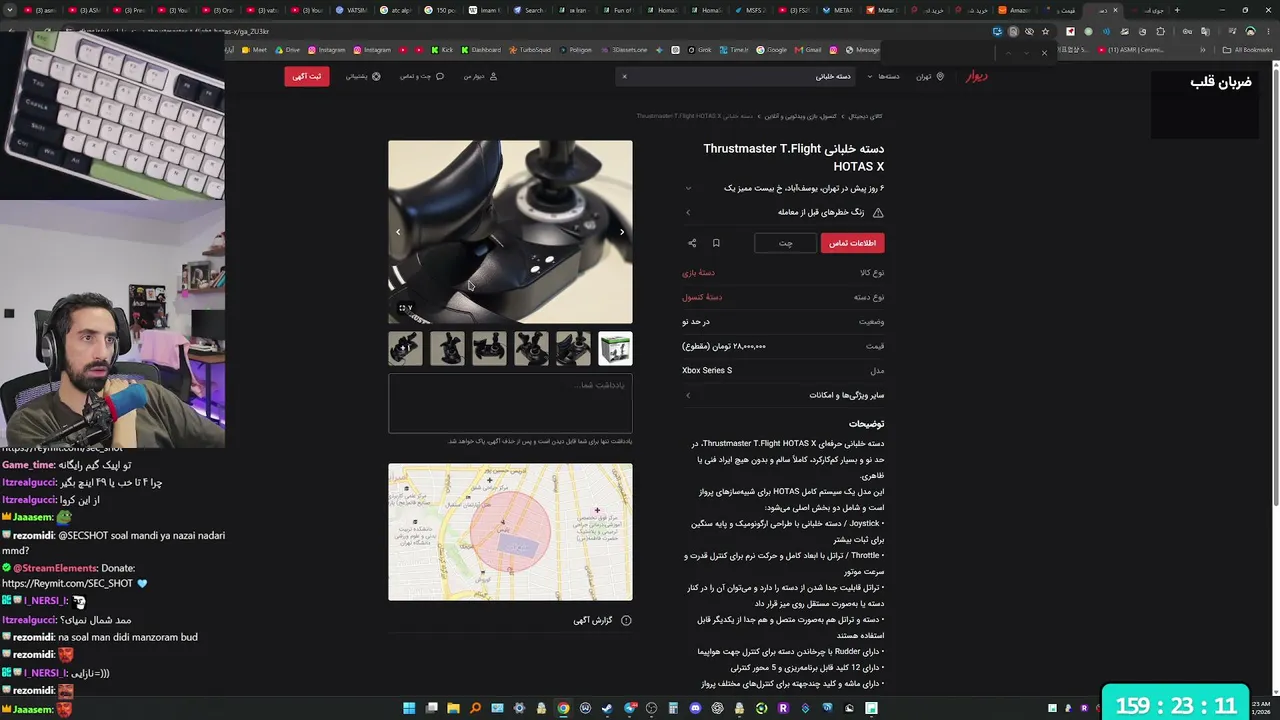Open Steam from the taskbar
This screenshot has width=1280, height=720.
coord(607,709)
